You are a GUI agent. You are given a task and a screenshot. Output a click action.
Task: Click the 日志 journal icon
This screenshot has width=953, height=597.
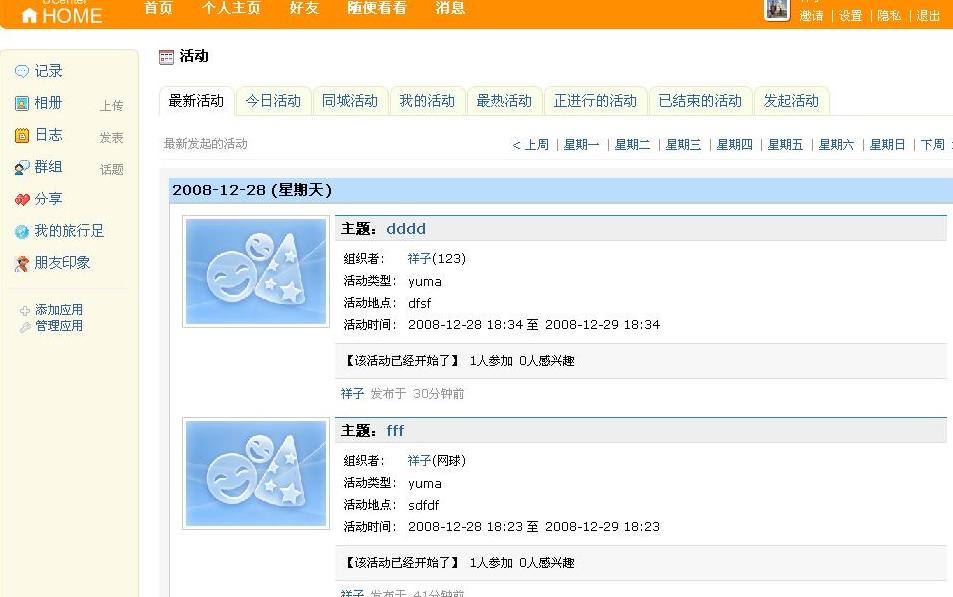click(x=22, y=135)
